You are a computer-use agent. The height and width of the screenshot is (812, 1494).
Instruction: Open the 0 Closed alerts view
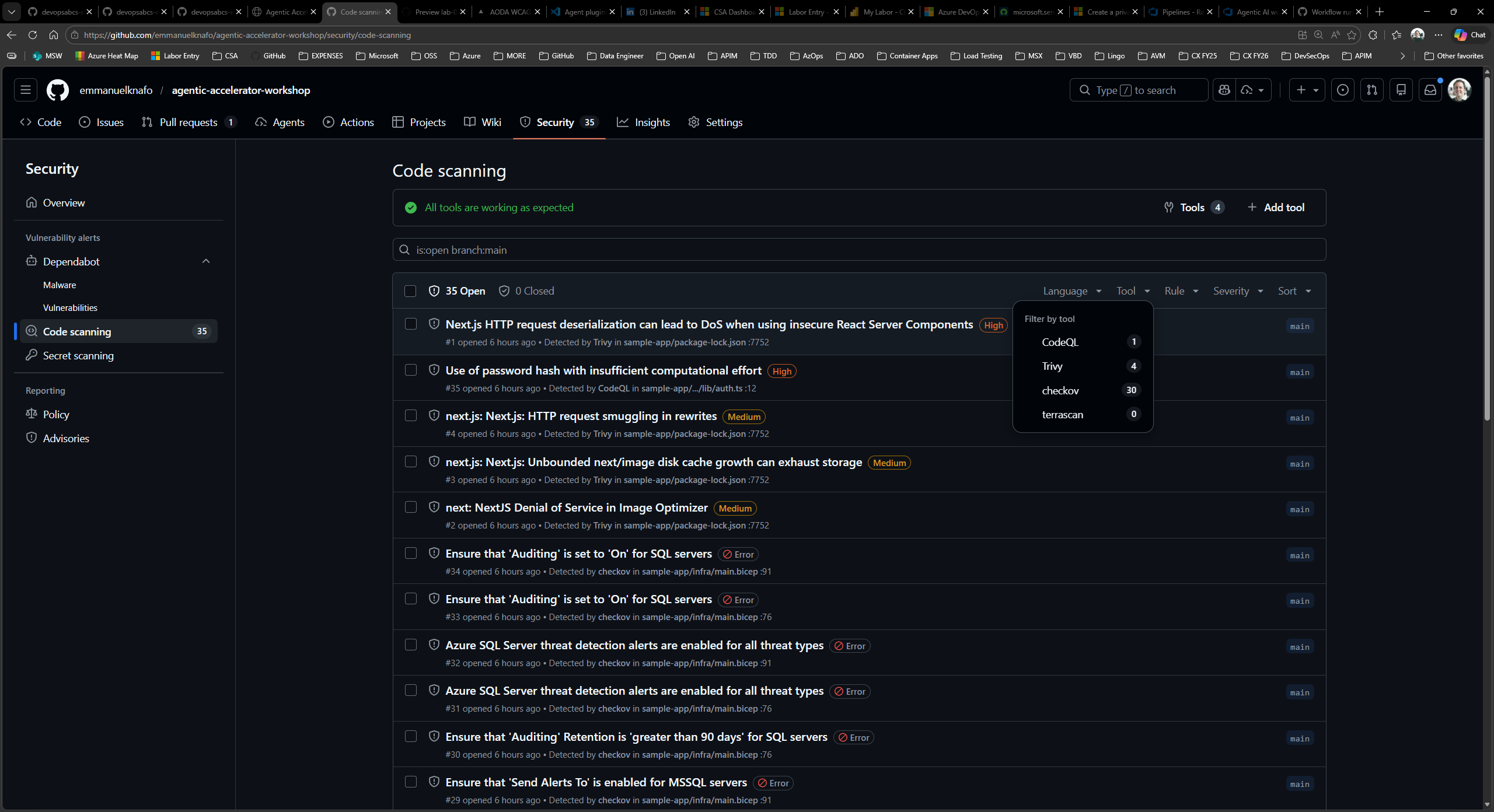[526, 290]
